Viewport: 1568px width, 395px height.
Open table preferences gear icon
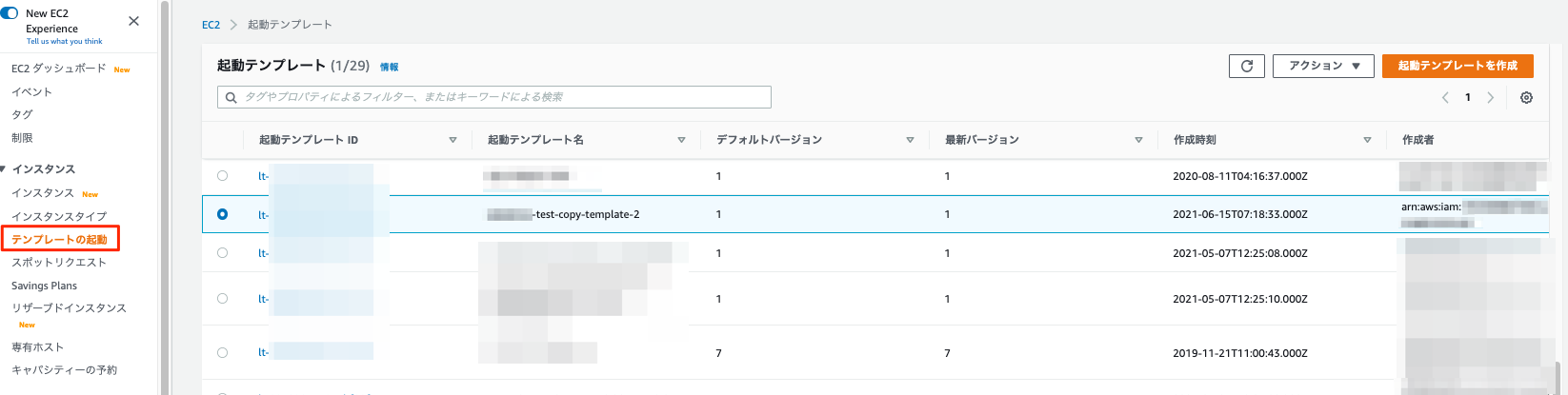tap(1526, 97)
